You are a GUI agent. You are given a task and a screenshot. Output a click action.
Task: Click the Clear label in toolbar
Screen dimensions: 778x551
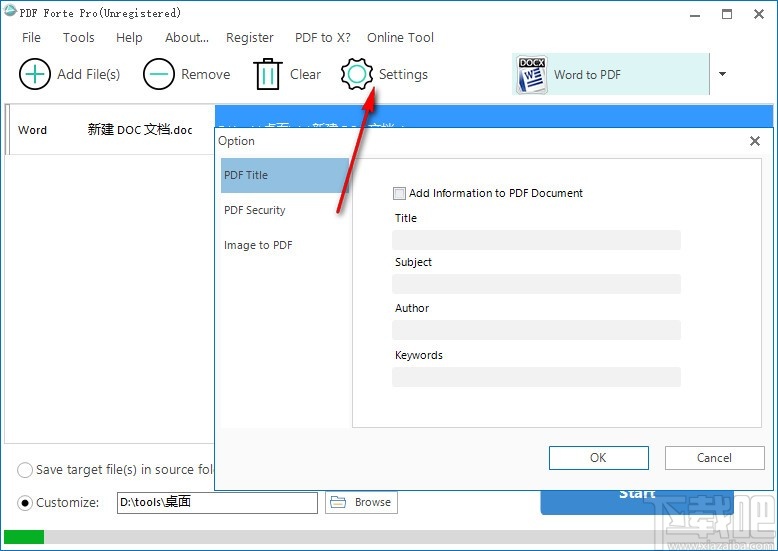pos(305,74)
